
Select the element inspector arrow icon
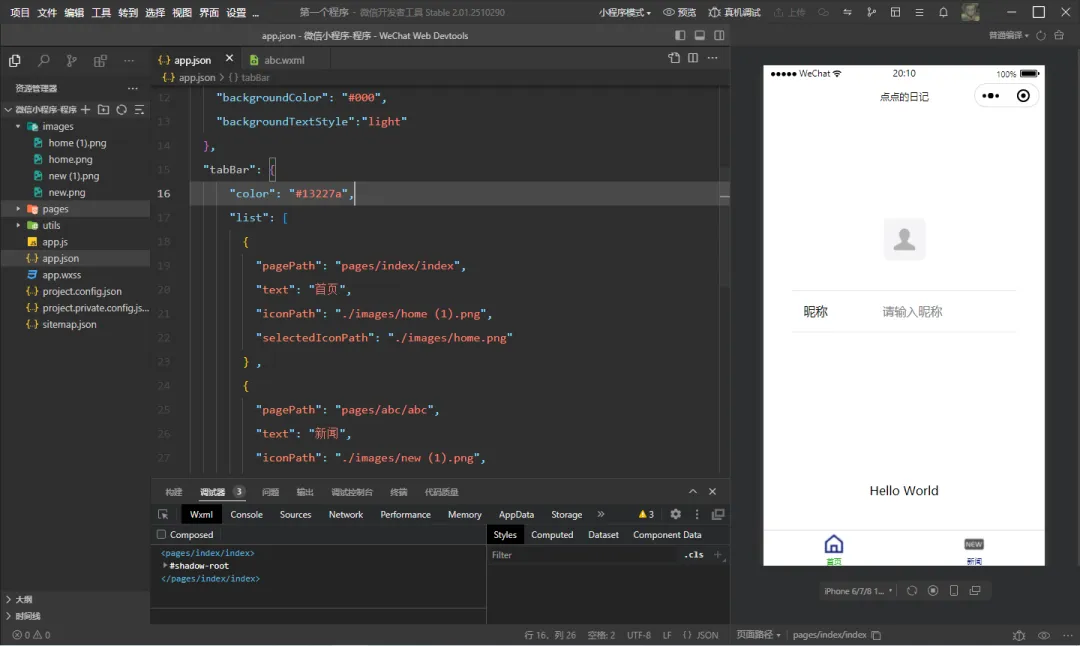pyautogui.click(x=163, y=514)
